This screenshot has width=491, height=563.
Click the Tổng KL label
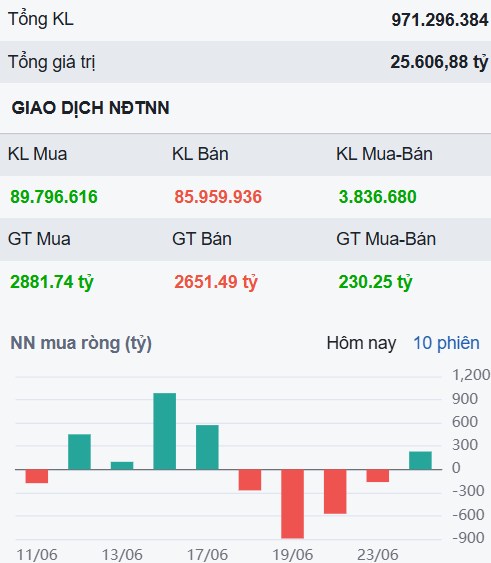(41, 19)
